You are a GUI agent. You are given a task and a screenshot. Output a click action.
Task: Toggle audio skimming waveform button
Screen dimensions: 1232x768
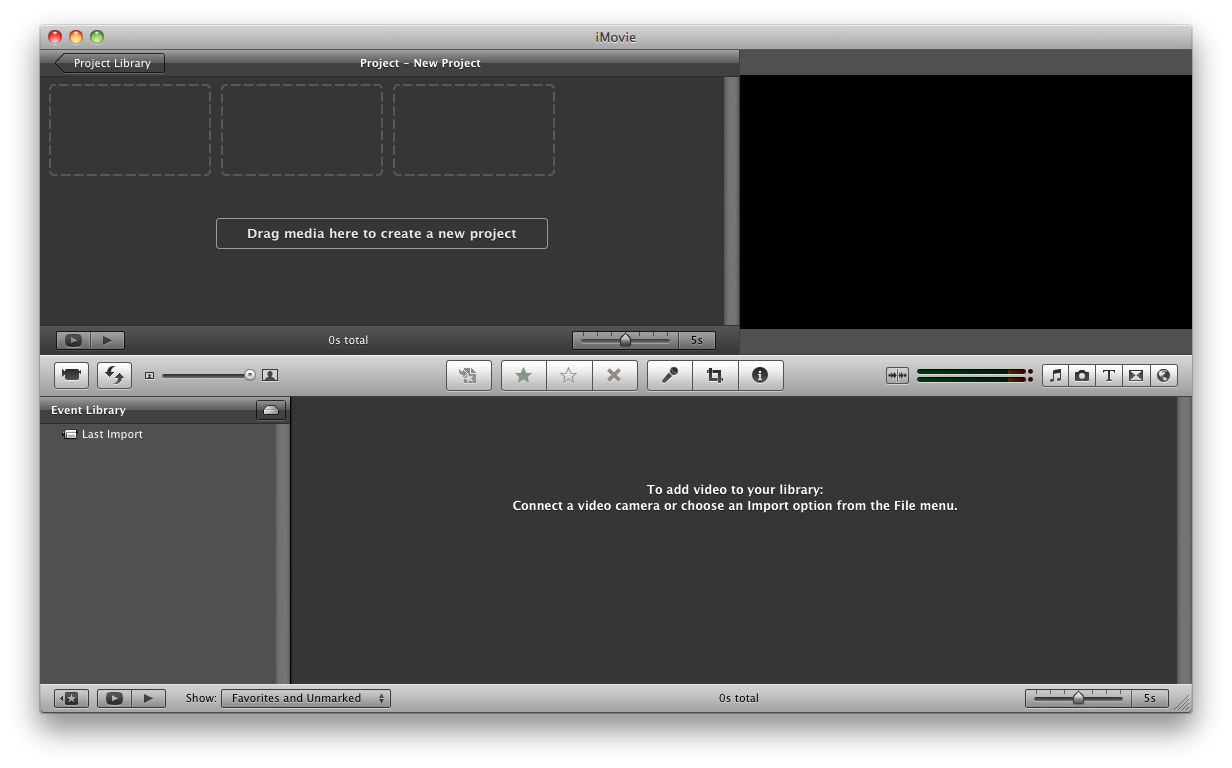[x=897, y=375]
